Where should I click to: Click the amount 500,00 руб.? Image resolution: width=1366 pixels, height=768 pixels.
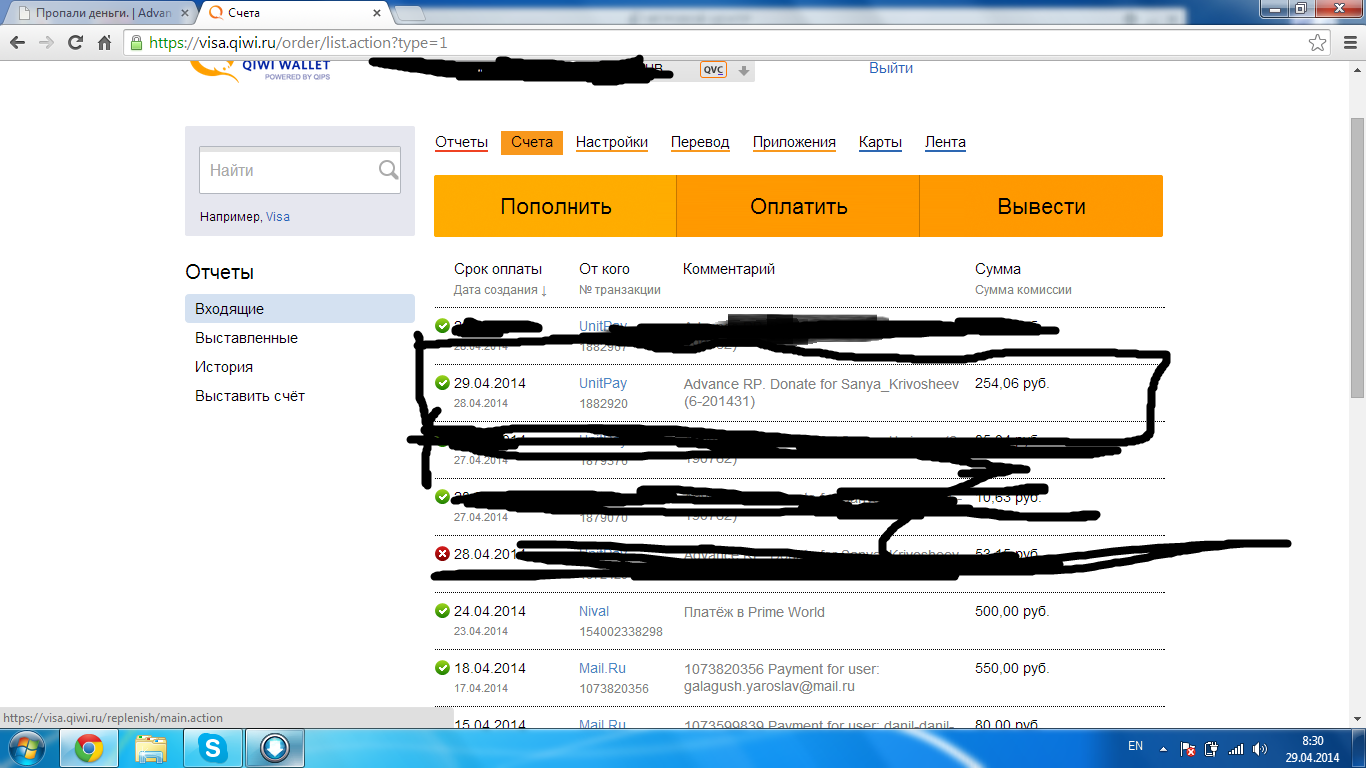(1012, 611)
